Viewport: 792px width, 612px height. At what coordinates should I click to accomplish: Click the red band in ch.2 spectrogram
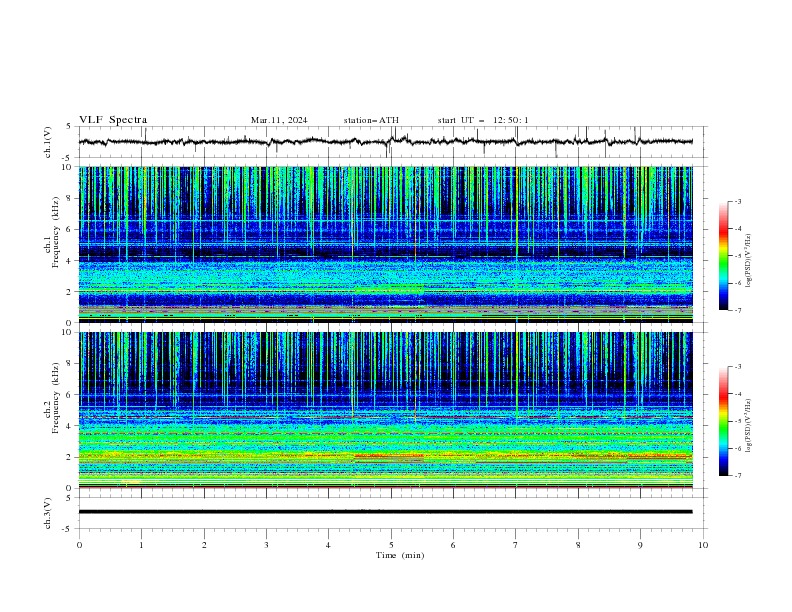389,456
